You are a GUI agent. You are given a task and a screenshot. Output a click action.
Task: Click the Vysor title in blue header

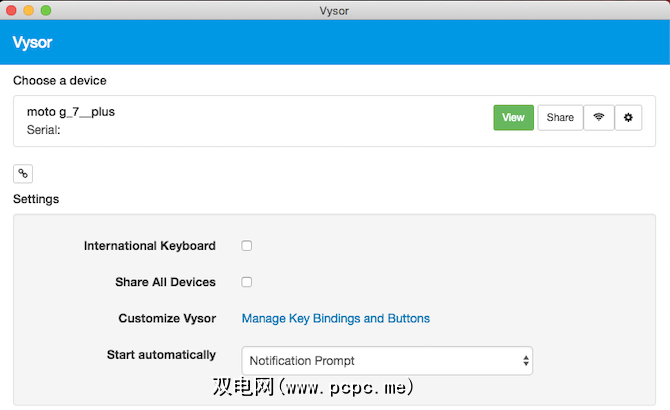pyautogui.click(x=32, y=43)
